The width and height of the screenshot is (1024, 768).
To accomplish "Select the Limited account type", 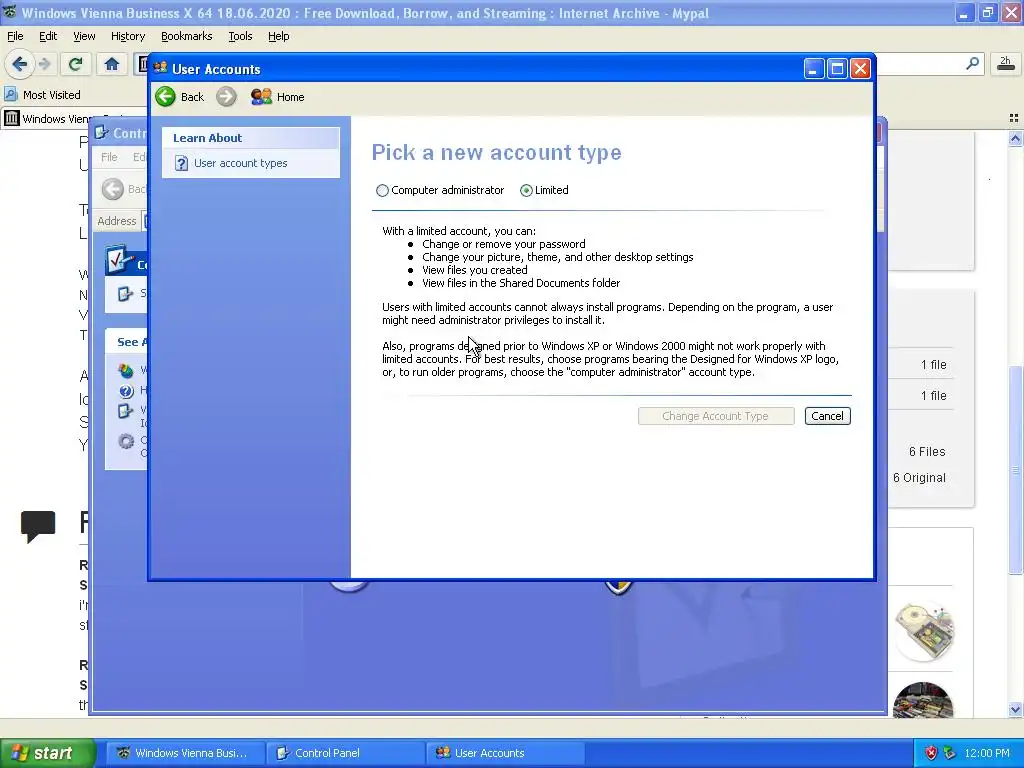I will [x=526, y=190].
